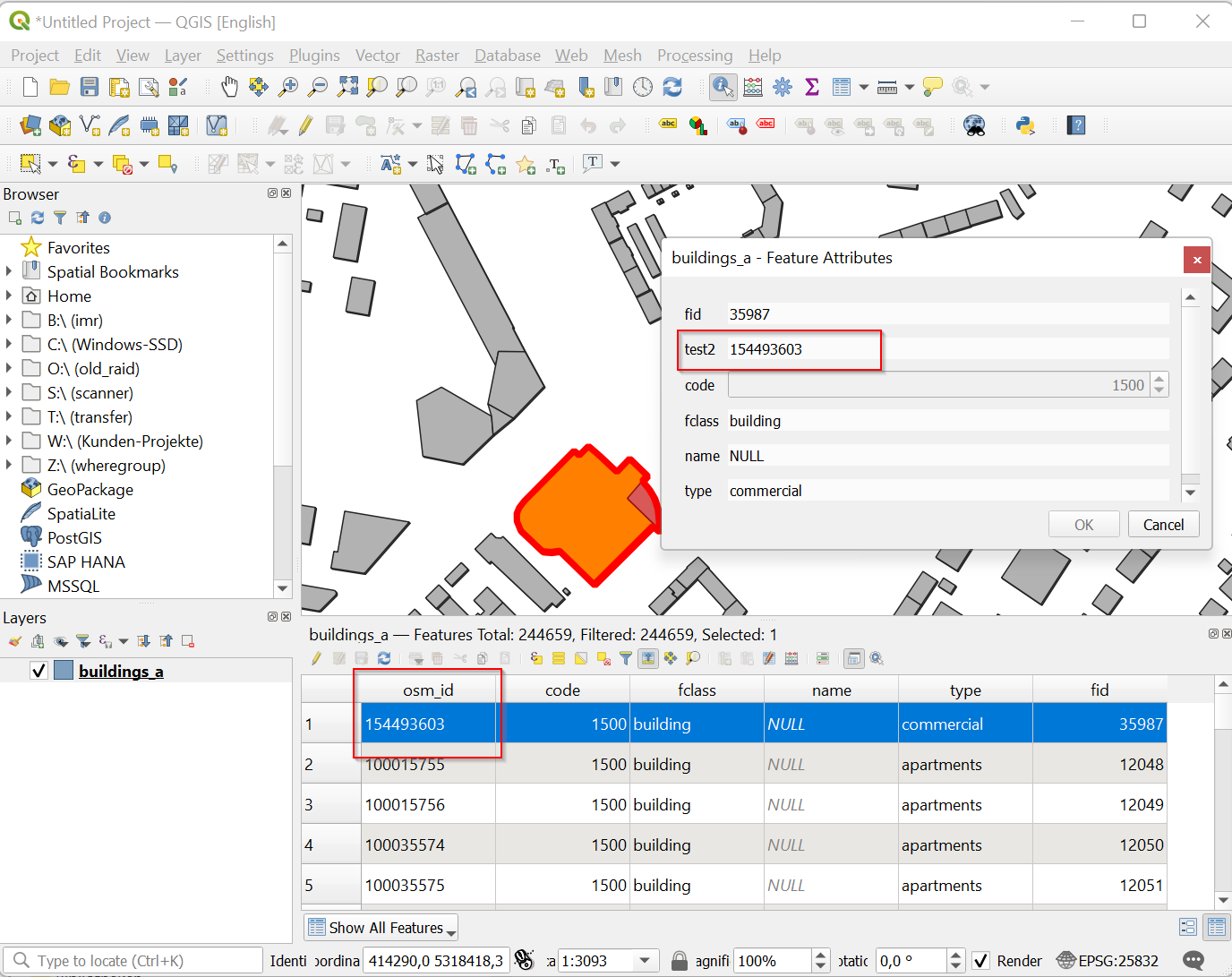Open dropdown arrow next to text annotation tool
1232x977 pixels.
tap(615, 164)
